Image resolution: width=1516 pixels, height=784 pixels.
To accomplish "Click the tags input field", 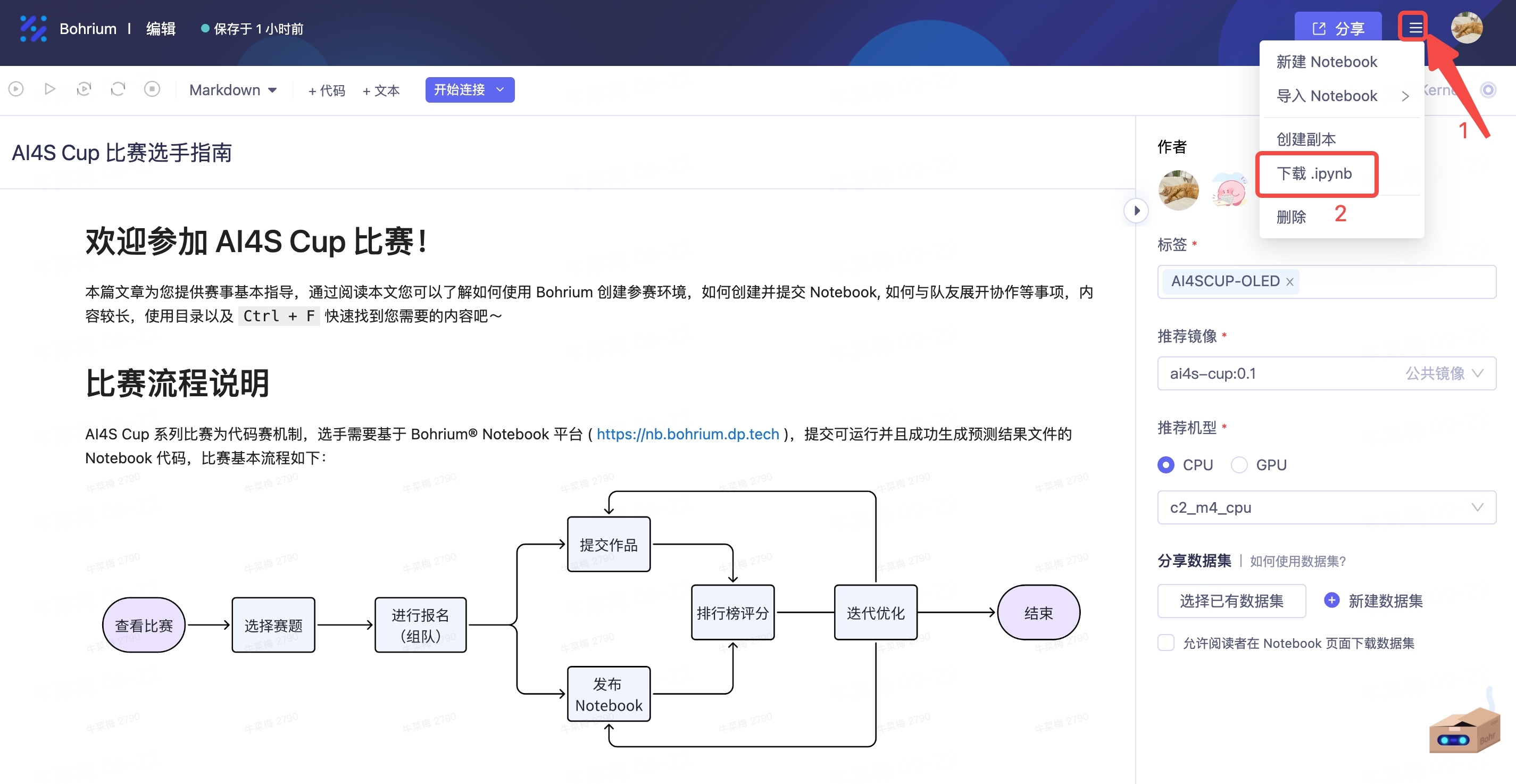I will tap(1327, 282).
